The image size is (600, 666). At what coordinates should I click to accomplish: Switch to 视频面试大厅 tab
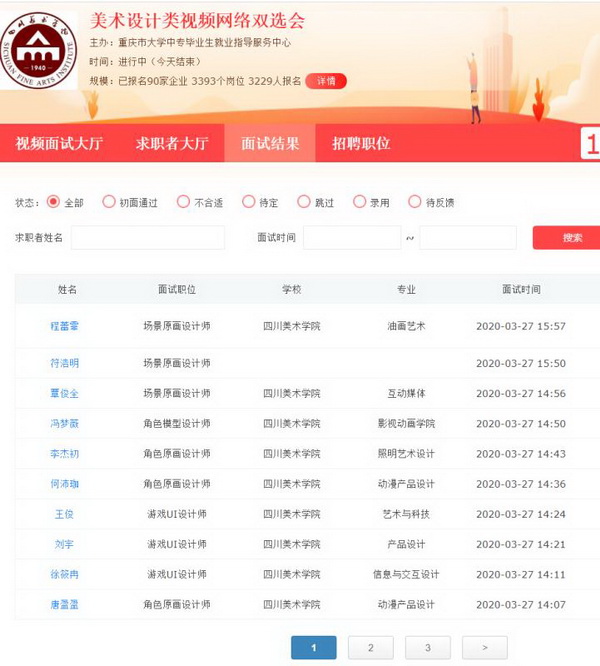[x=59, y=144]
